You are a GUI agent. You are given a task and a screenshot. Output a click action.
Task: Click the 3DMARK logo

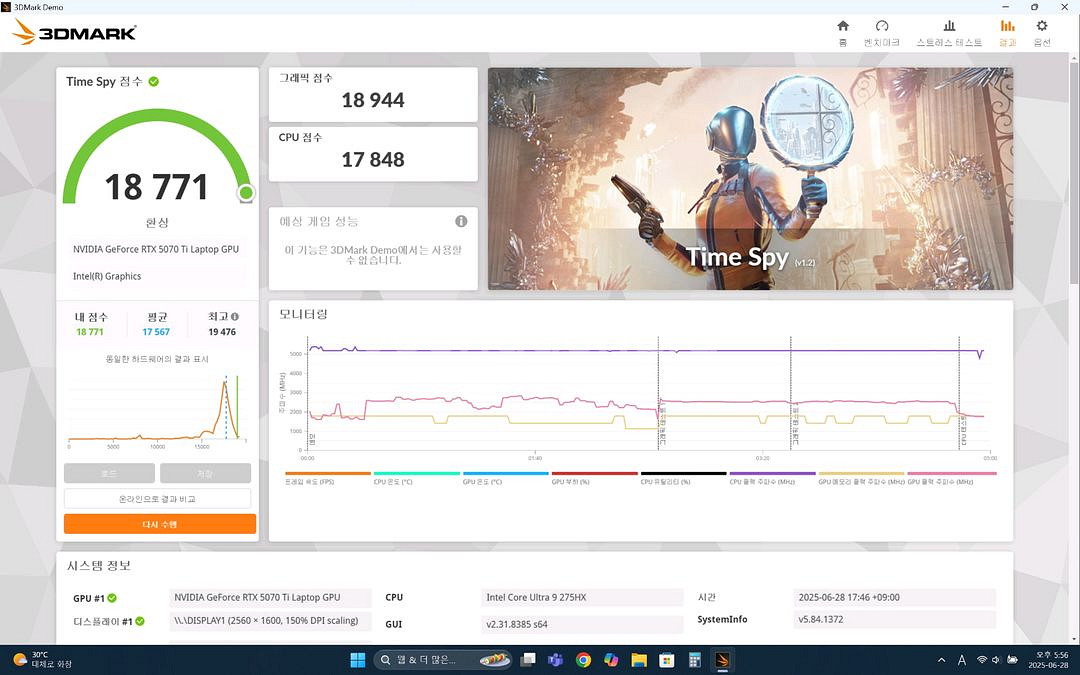click(x=74, y=32)
